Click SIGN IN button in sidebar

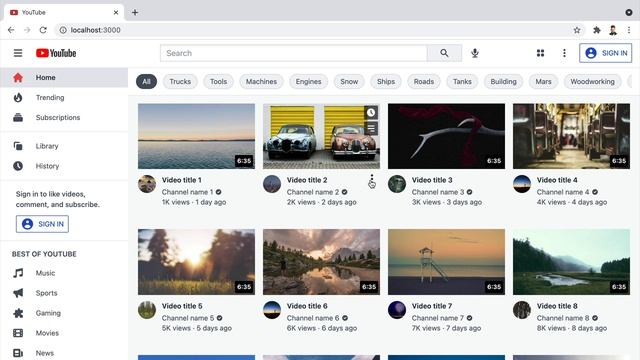(42, 224)
